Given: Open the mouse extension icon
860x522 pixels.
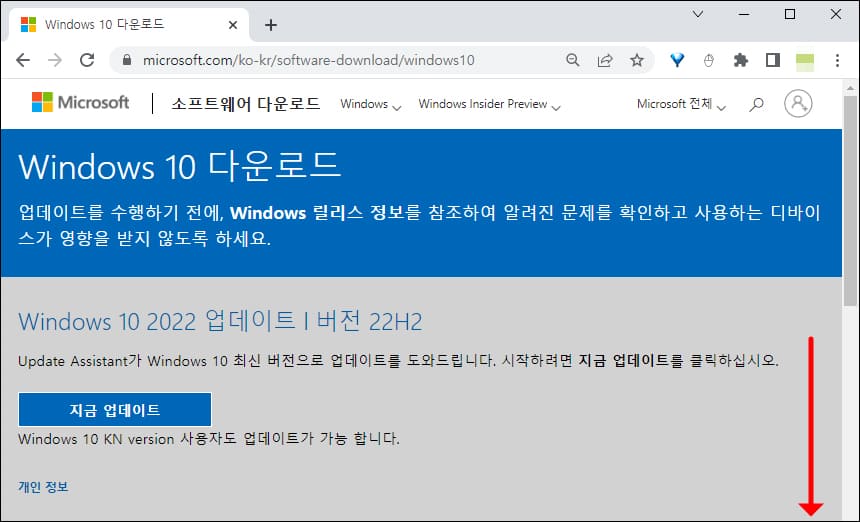Looking at the screenshot, I should coord(709,60).
